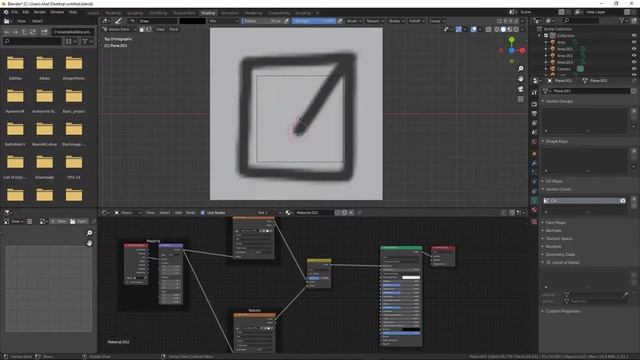This screenshot has height=360, width=640.
Task: Expand the Area.002 outliner item
Action: (546, 56)
